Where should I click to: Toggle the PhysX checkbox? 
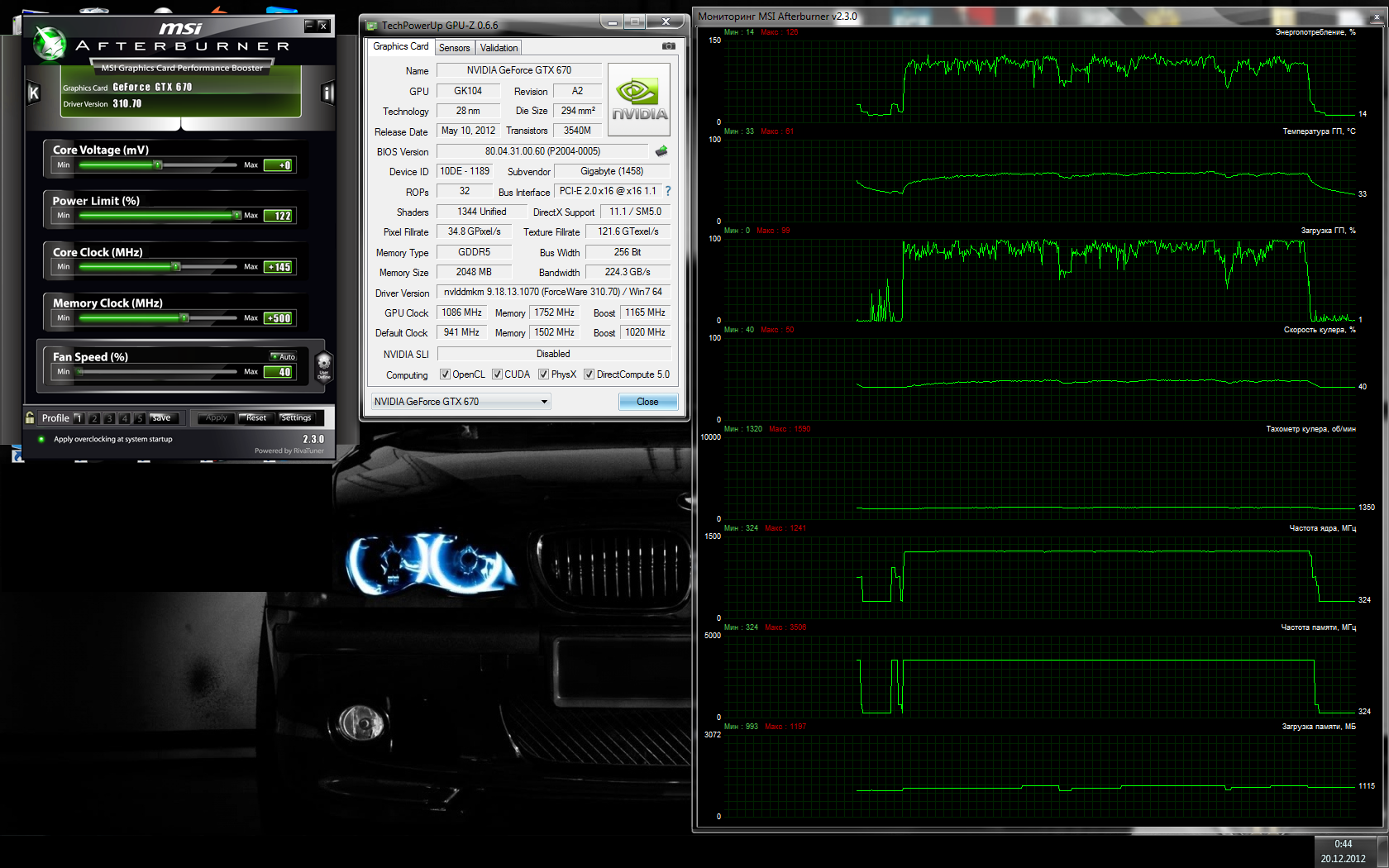click(x=543, y=374)
